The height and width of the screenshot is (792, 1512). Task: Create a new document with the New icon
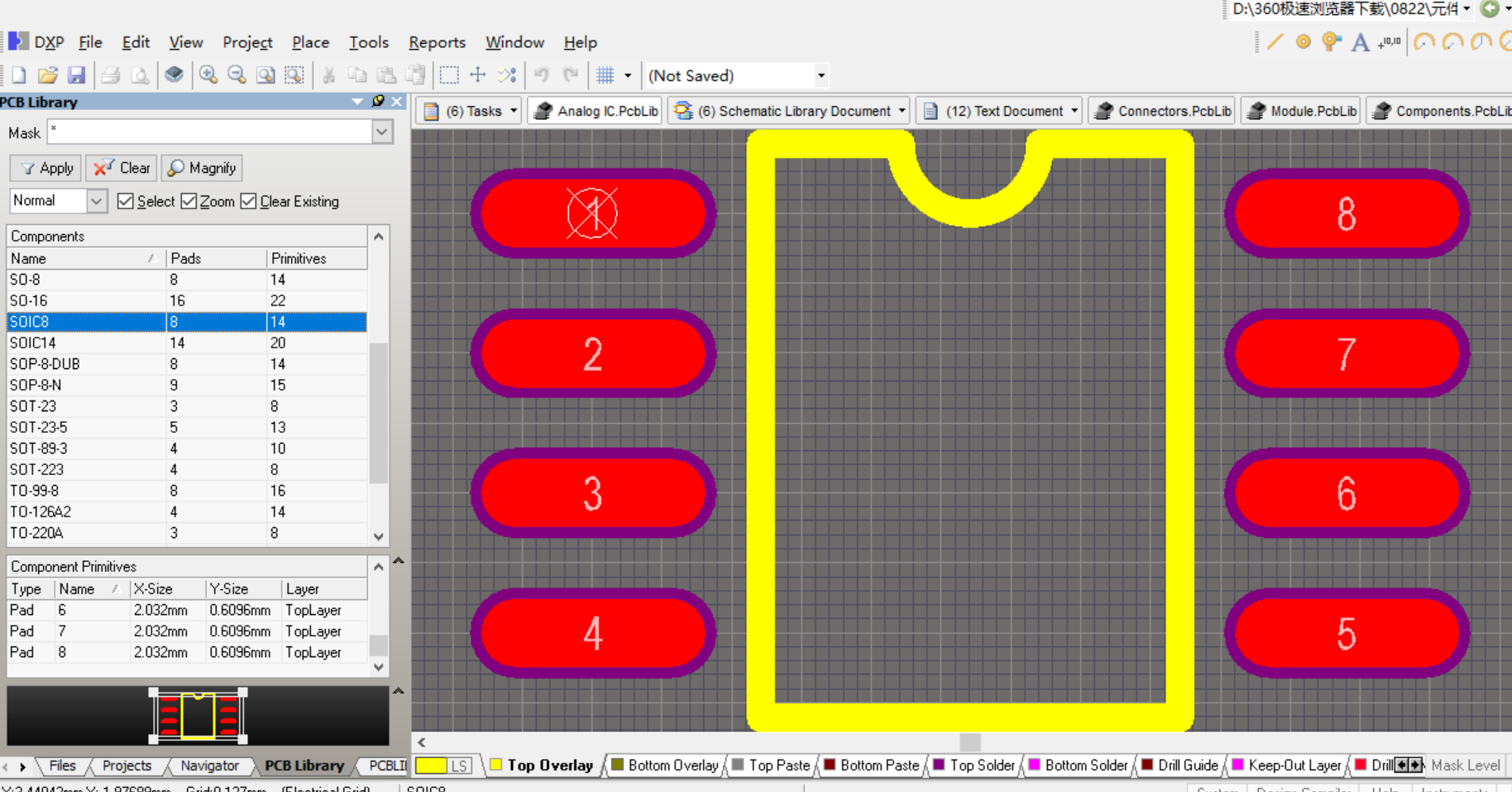coord(19,75)
